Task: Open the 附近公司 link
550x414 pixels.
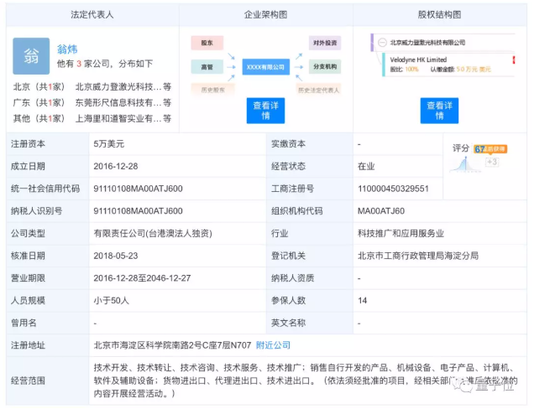Action: point(273,345)
